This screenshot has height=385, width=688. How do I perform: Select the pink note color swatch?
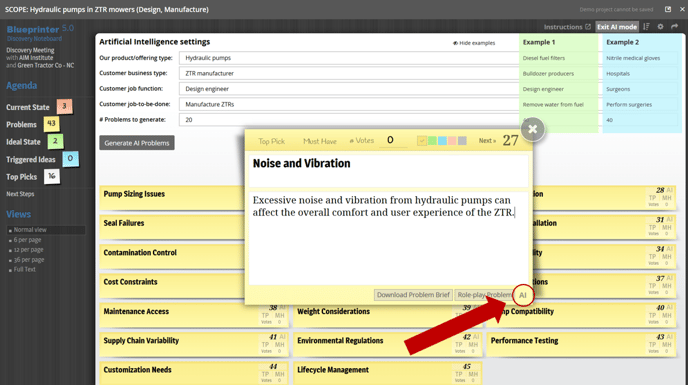(x=452, y=141)
